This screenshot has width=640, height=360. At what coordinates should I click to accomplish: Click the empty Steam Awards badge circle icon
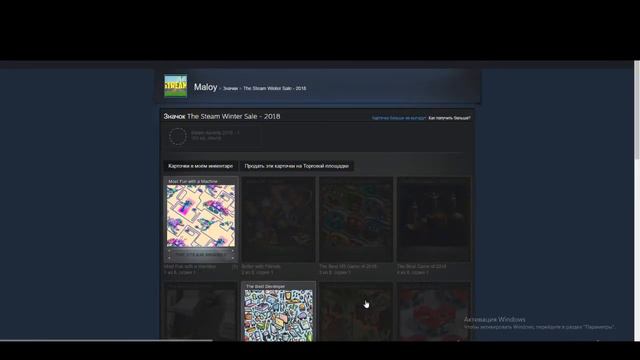(x=178, y=136)
